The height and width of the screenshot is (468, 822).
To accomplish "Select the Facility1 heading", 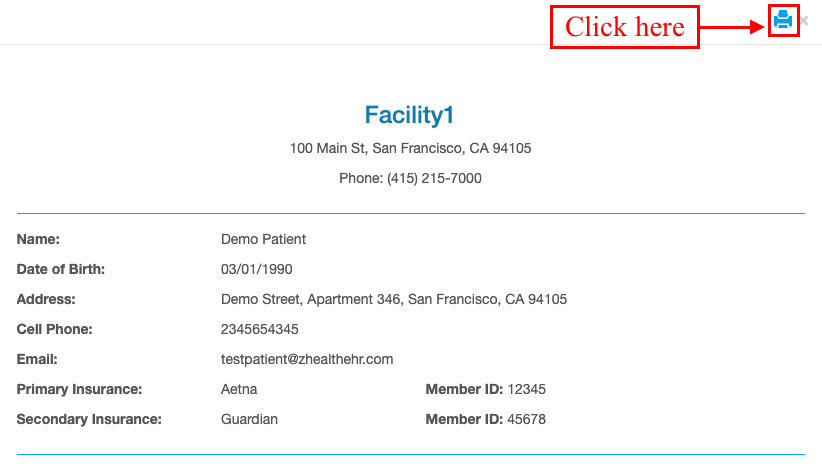I will click(409, 115).
